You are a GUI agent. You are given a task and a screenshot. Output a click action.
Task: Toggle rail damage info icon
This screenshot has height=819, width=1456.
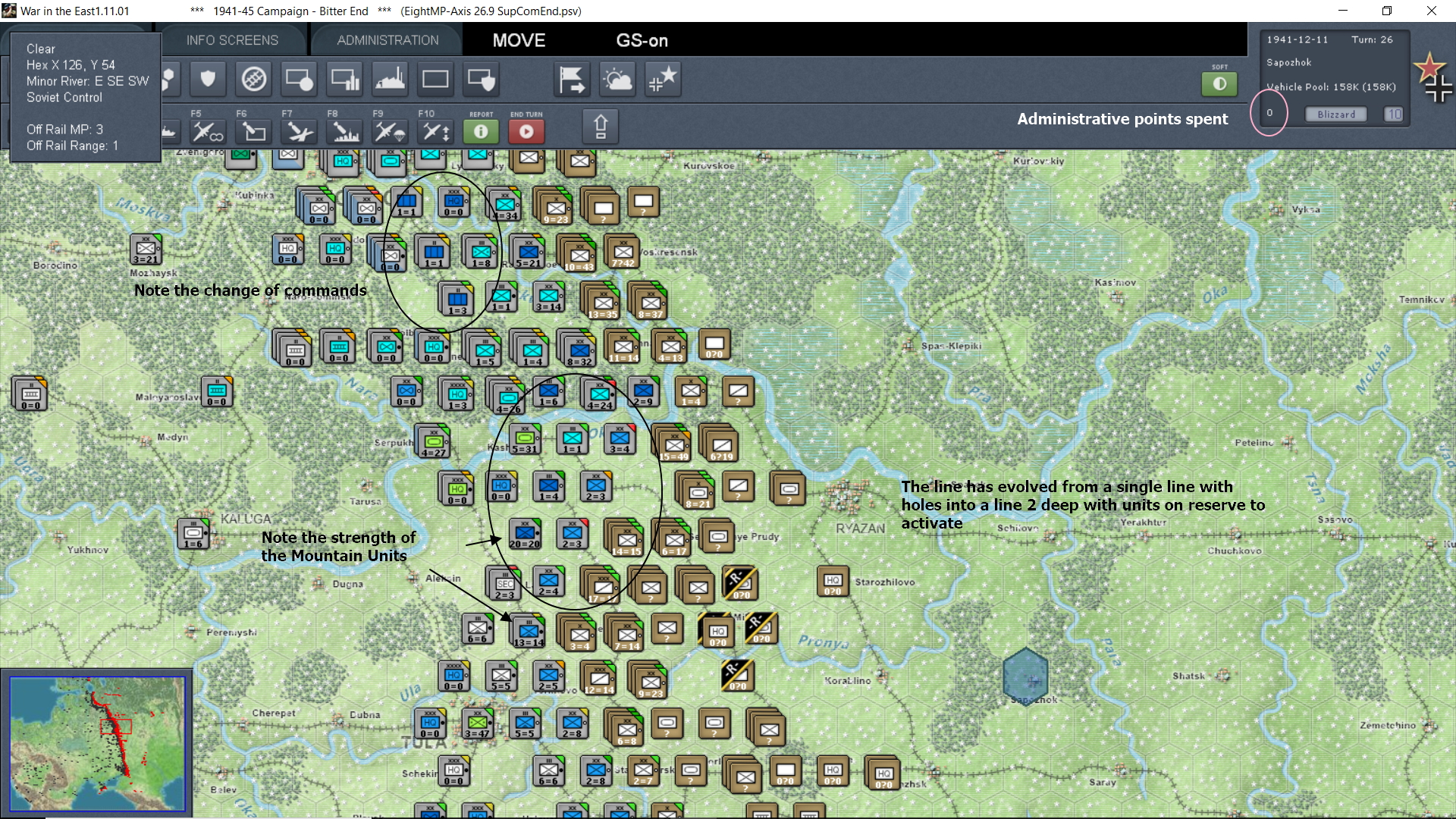254,79
